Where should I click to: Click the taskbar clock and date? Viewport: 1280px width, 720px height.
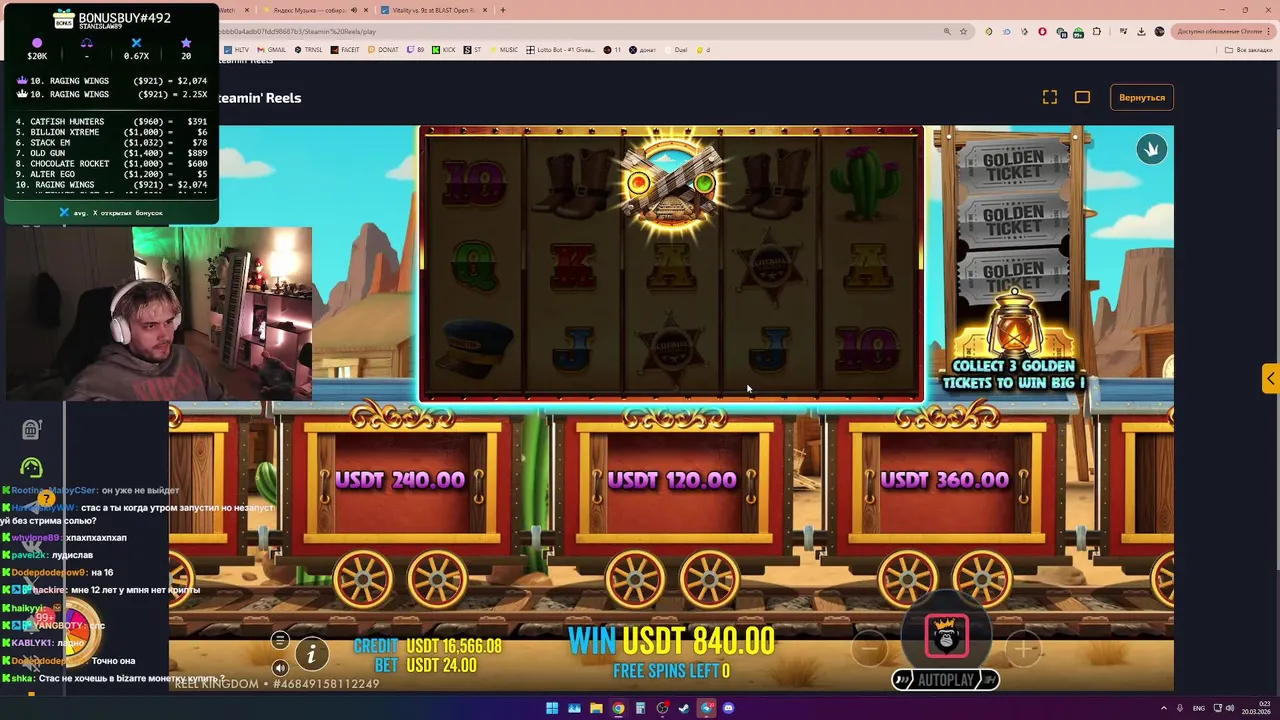[1257, 708]
